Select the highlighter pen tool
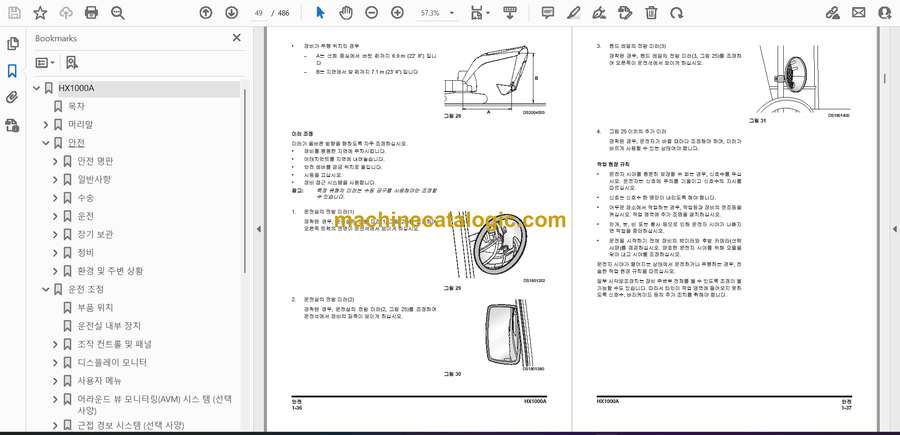 573,13
